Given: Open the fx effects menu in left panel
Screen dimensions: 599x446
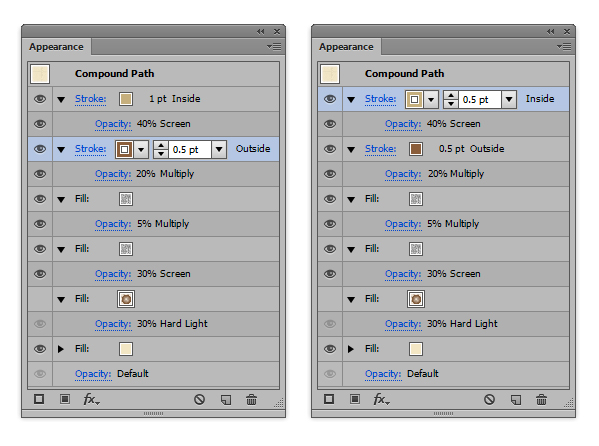Looking at the screenshot, I should [x=91, y=399].
